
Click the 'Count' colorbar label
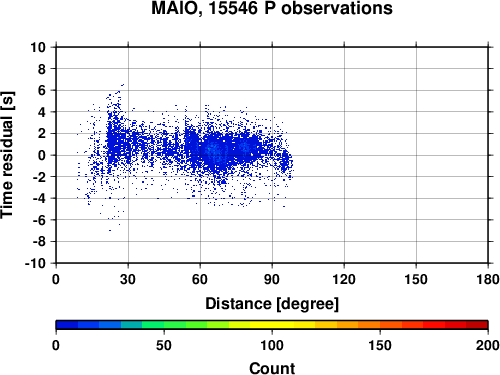(x=272, y=368)
